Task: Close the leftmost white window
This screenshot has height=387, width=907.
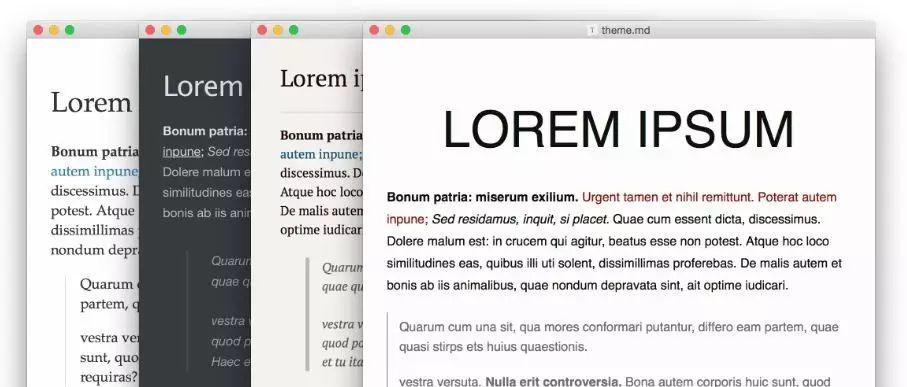Action: (x=38, y=30)
